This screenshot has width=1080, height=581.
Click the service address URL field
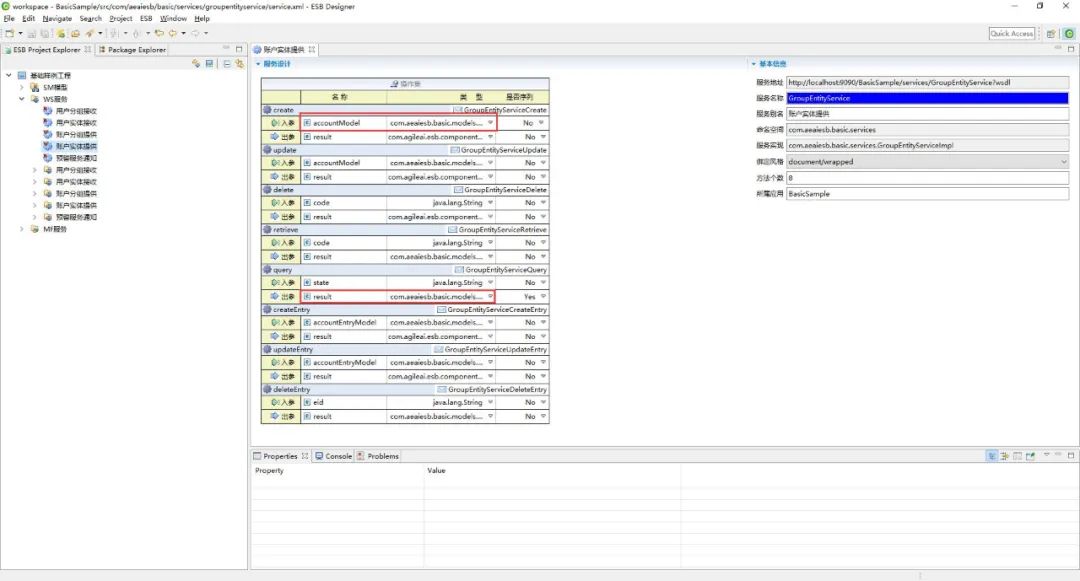pos(928,83)
